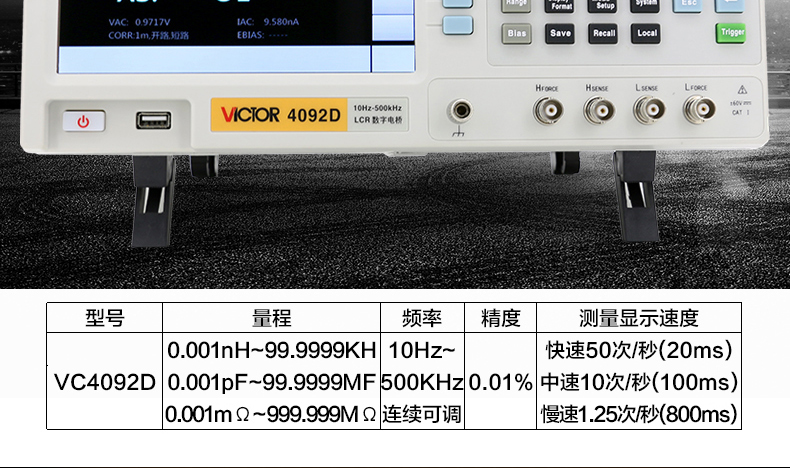The height and width of the screenshot is (468, 790).
Task: Click the ground terminal jack
Action: pyautogui.click(x=460, y=111)
